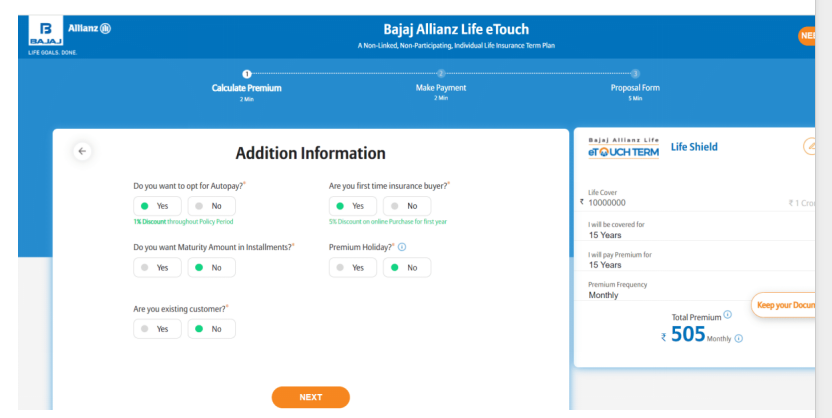Click step 2 circle in progress bar
This screenshot has height=418, width=832.
tap(441, 74)
